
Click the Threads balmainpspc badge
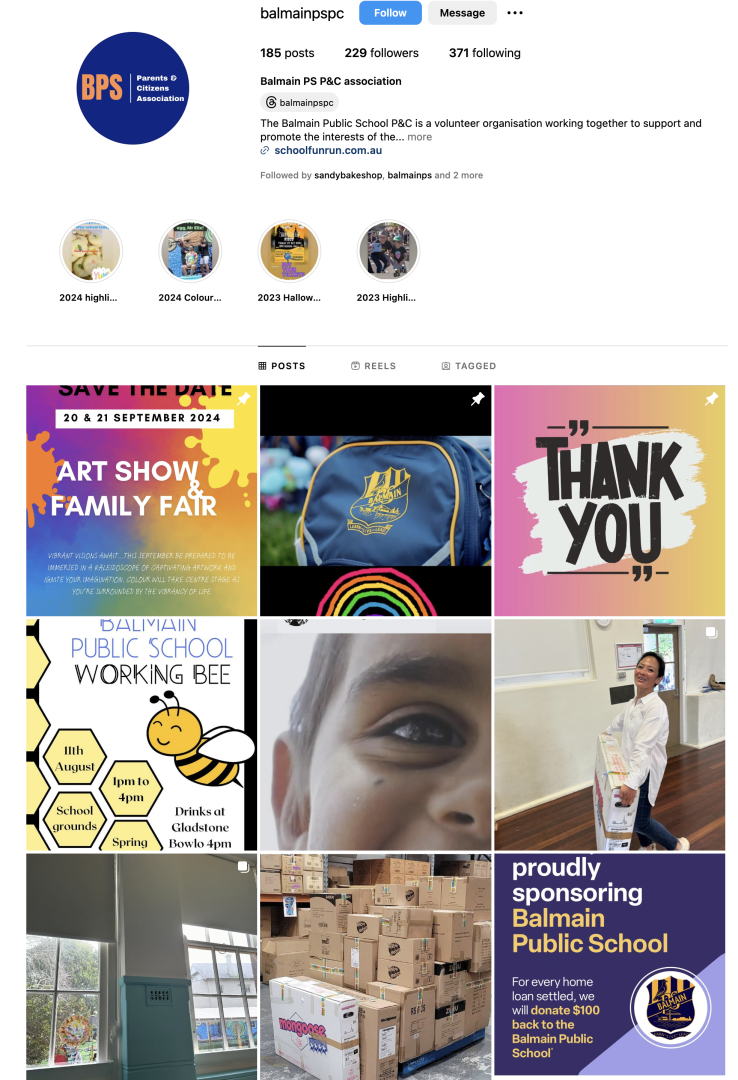300,103
